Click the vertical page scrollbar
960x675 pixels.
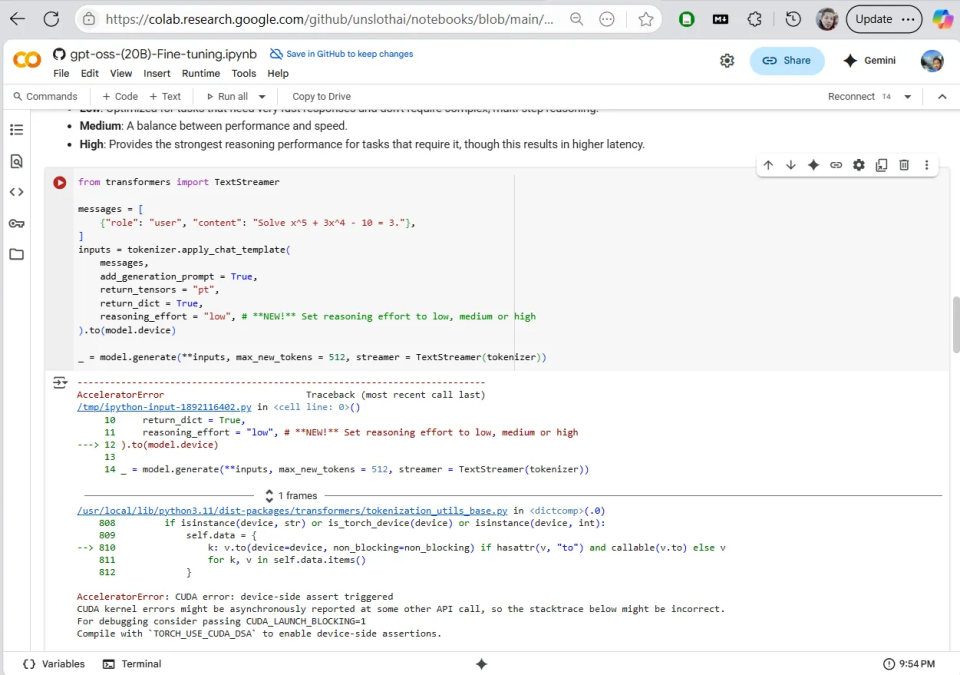(x=955, y=325)
